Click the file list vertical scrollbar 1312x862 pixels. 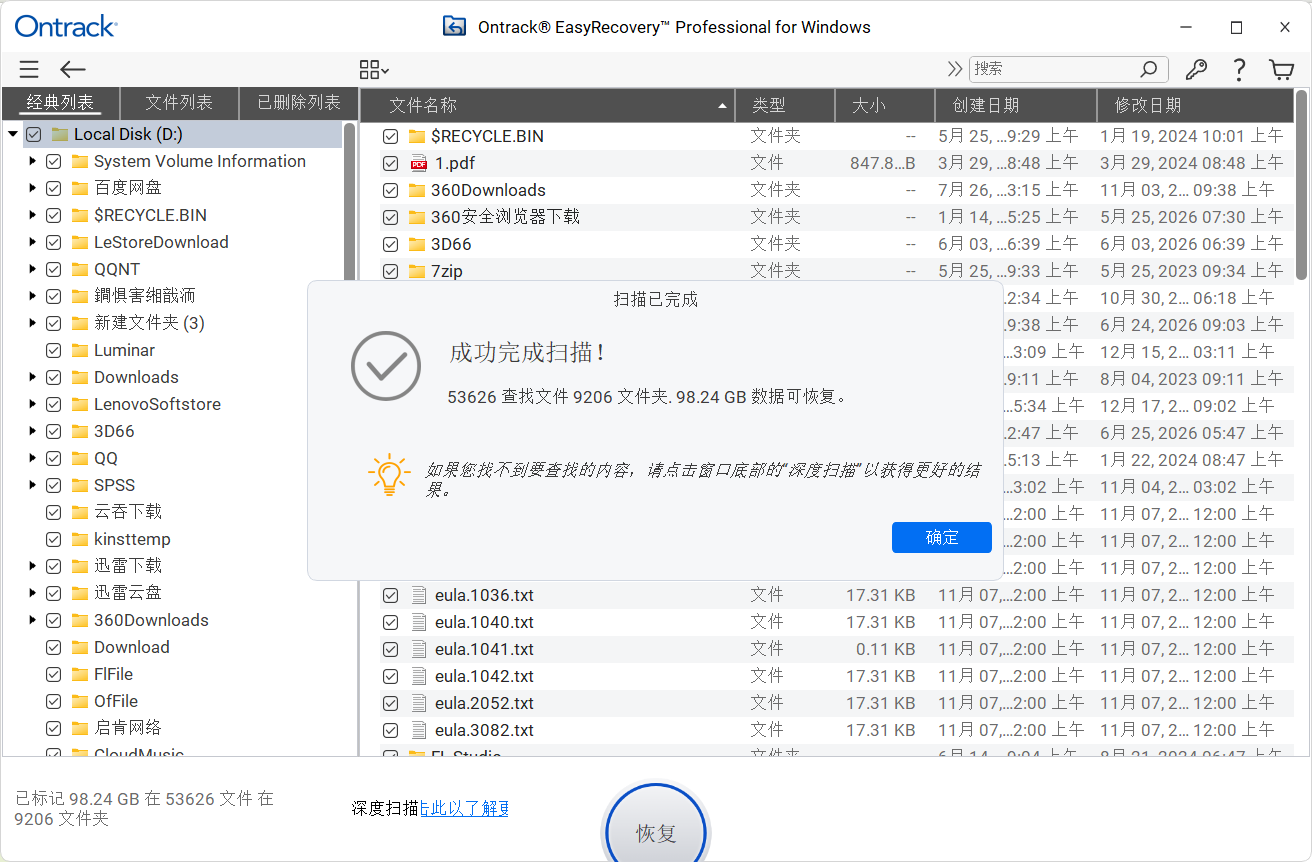pos(1302,185)
